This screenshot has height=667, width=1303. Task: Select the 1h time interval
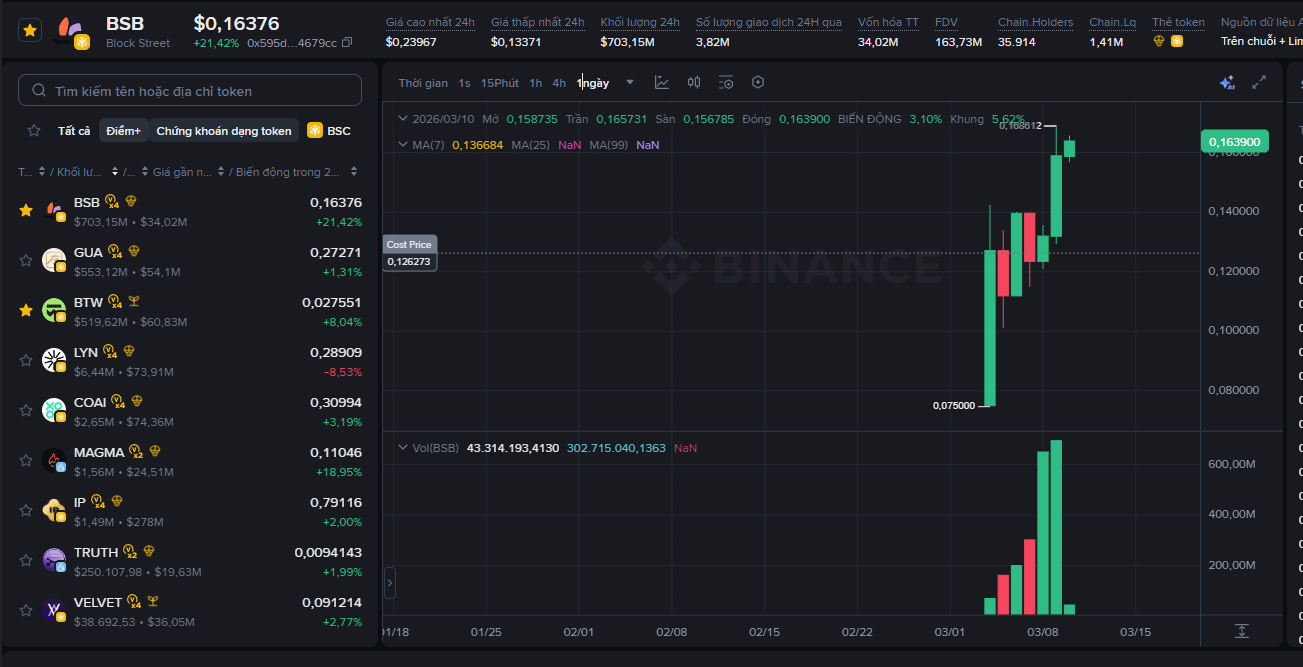pos(536,83)
